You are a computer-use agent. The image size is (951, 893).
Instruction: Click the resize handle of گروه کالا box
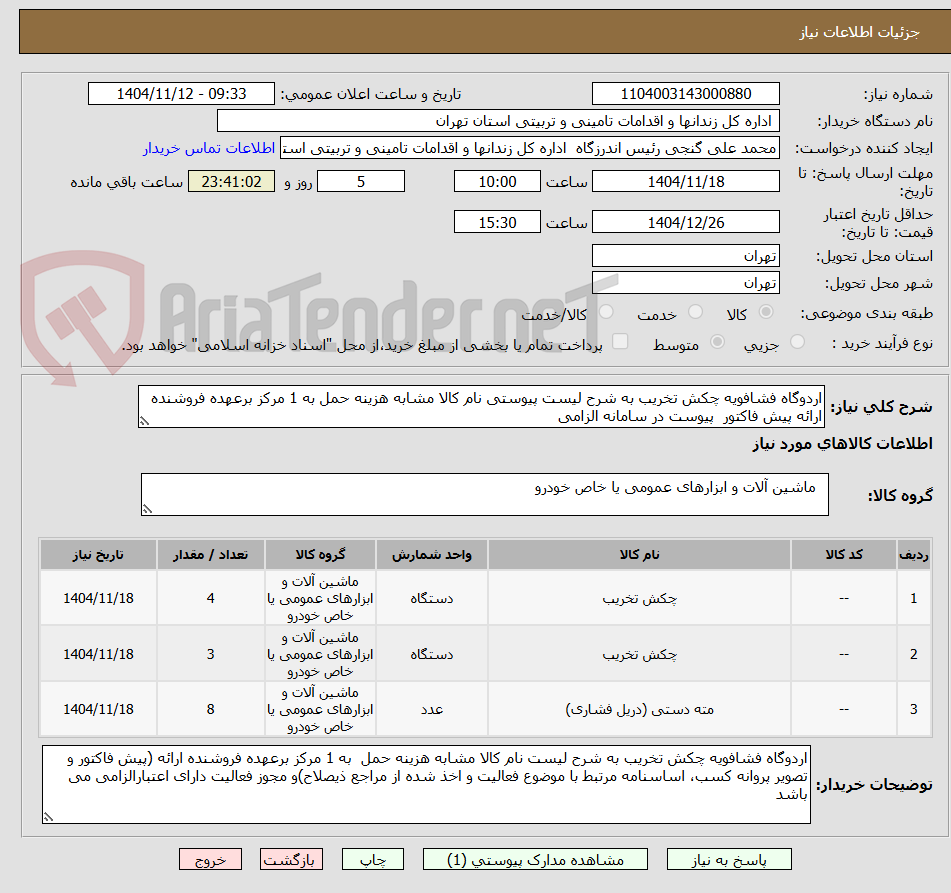click(147, 510)
